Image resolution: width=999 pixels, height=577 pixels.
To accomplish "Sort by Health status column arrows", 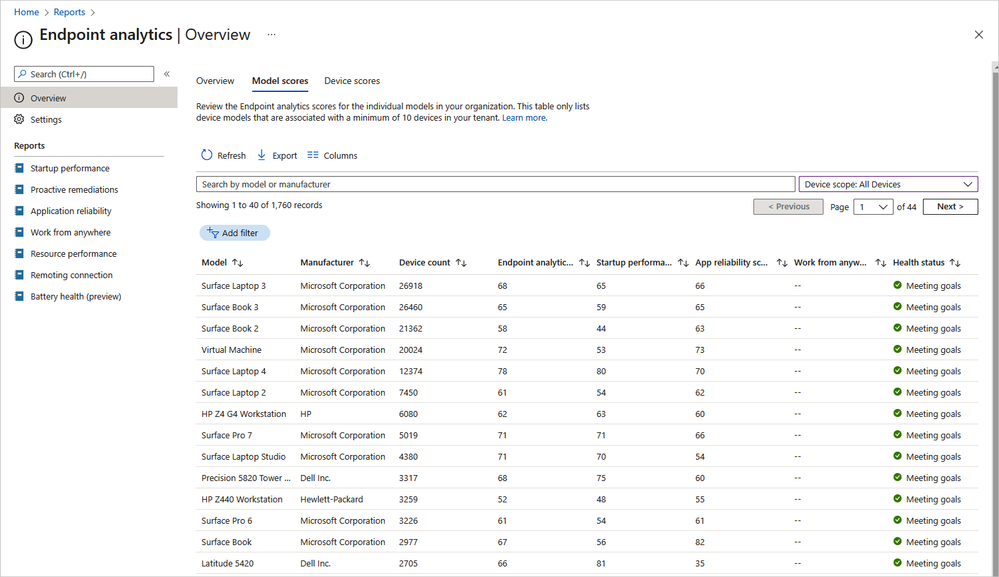I will [x=954, y=262].
